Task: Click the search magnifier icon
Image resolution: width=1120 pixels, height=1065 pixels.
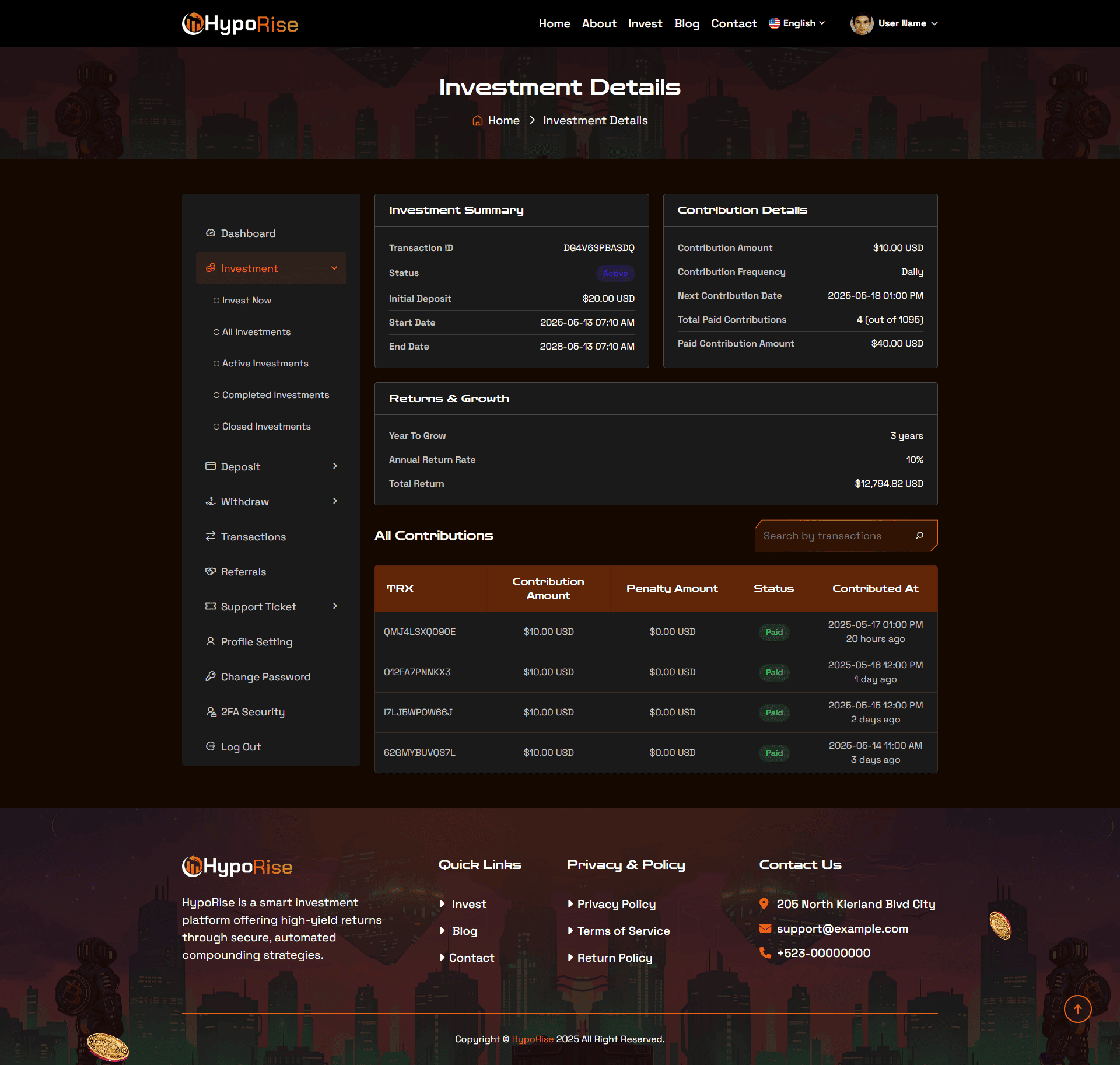Action: tap(919, 536)
